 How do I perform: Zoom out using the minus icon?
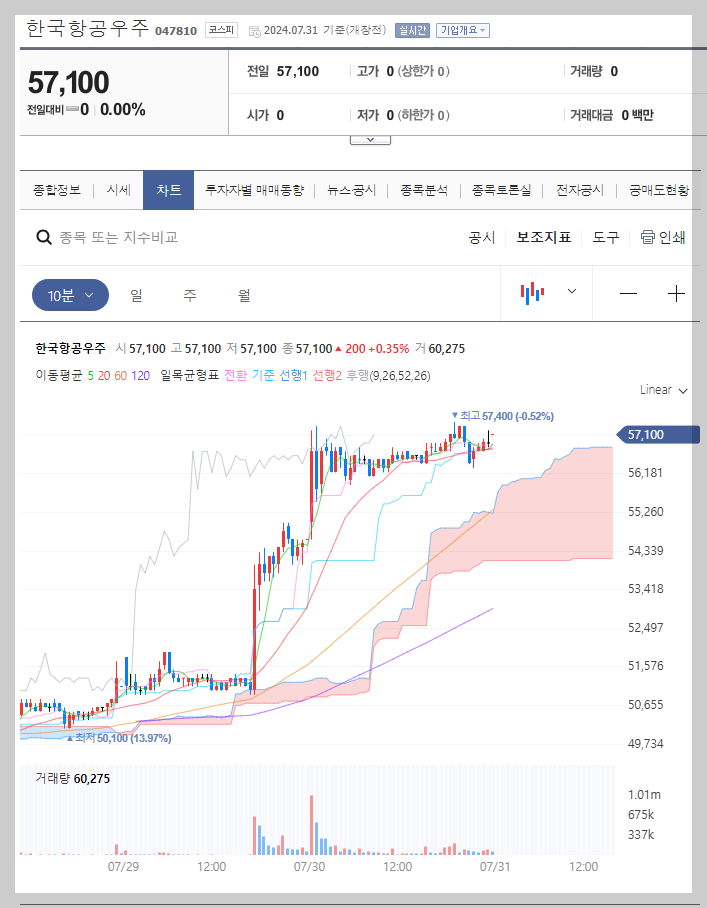coord(628,293)
